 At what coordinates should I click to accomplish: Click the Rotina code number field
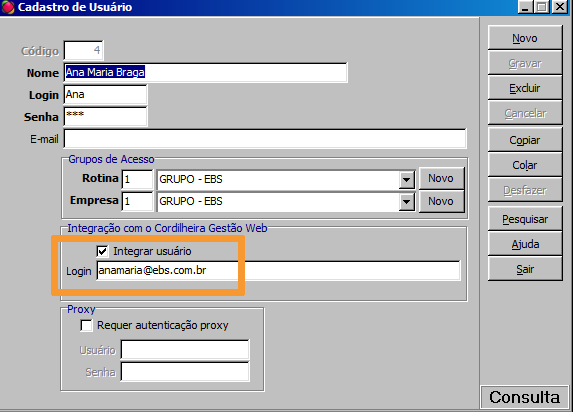point(137,179)
